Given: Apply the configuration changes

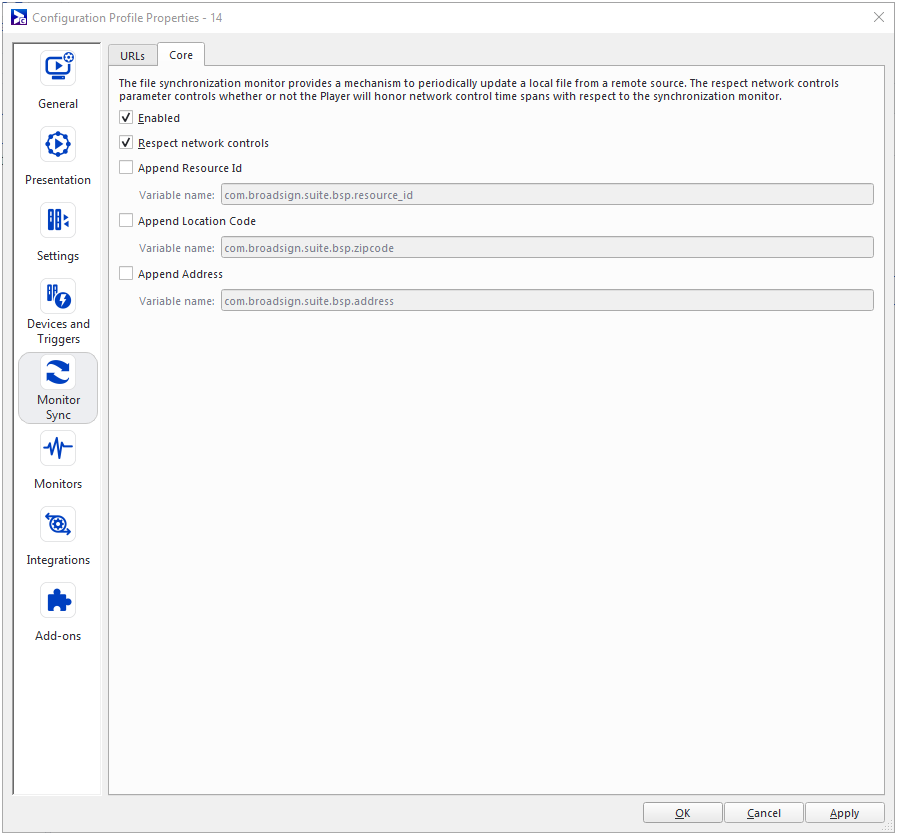Looking at the screenshot, I should 845,813.
